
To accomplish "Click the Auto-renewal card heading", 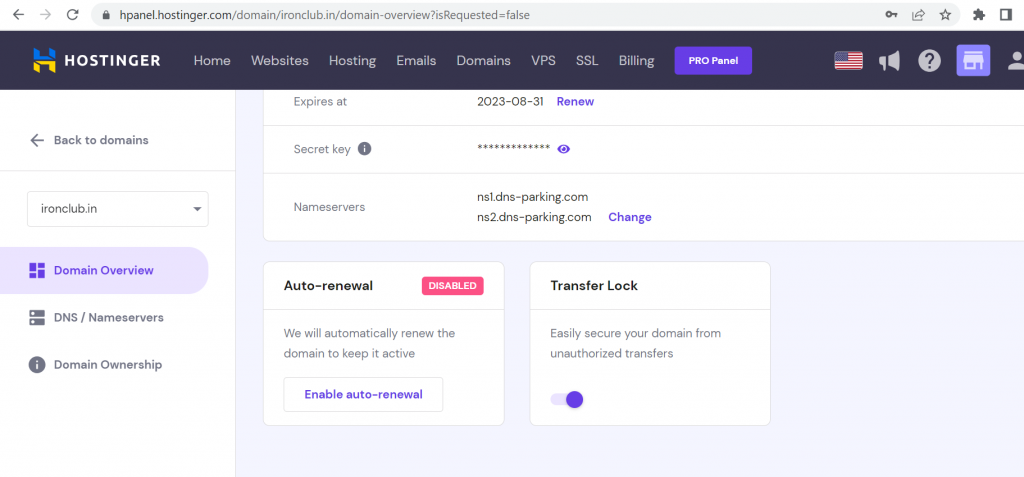I will coord(328,286).
